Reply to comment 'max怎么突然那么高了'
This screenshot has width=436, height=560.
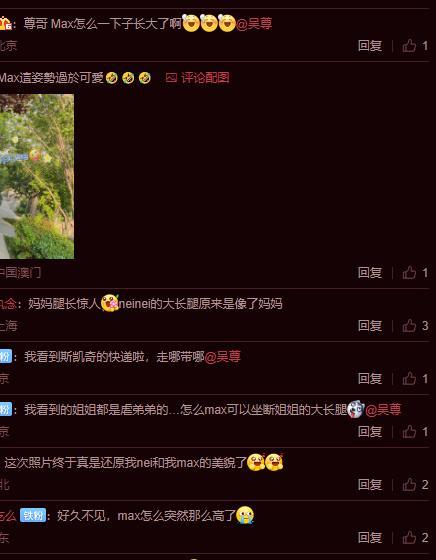370,538
